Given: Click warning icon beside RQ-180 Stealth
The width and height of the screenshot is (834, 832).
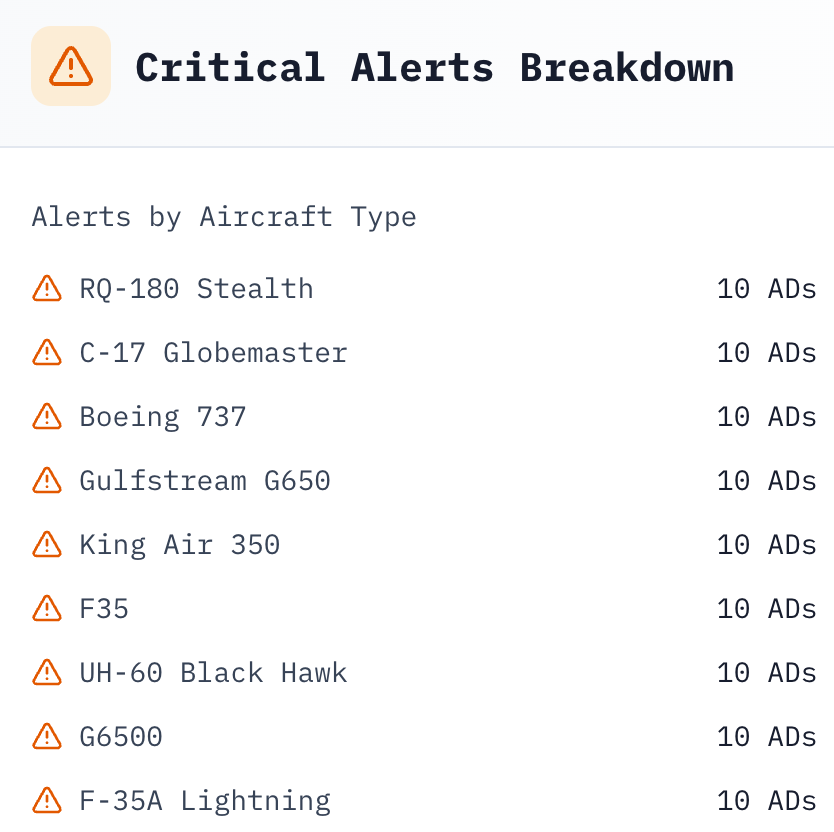Looking at the screenshot, I should point(47,289).
